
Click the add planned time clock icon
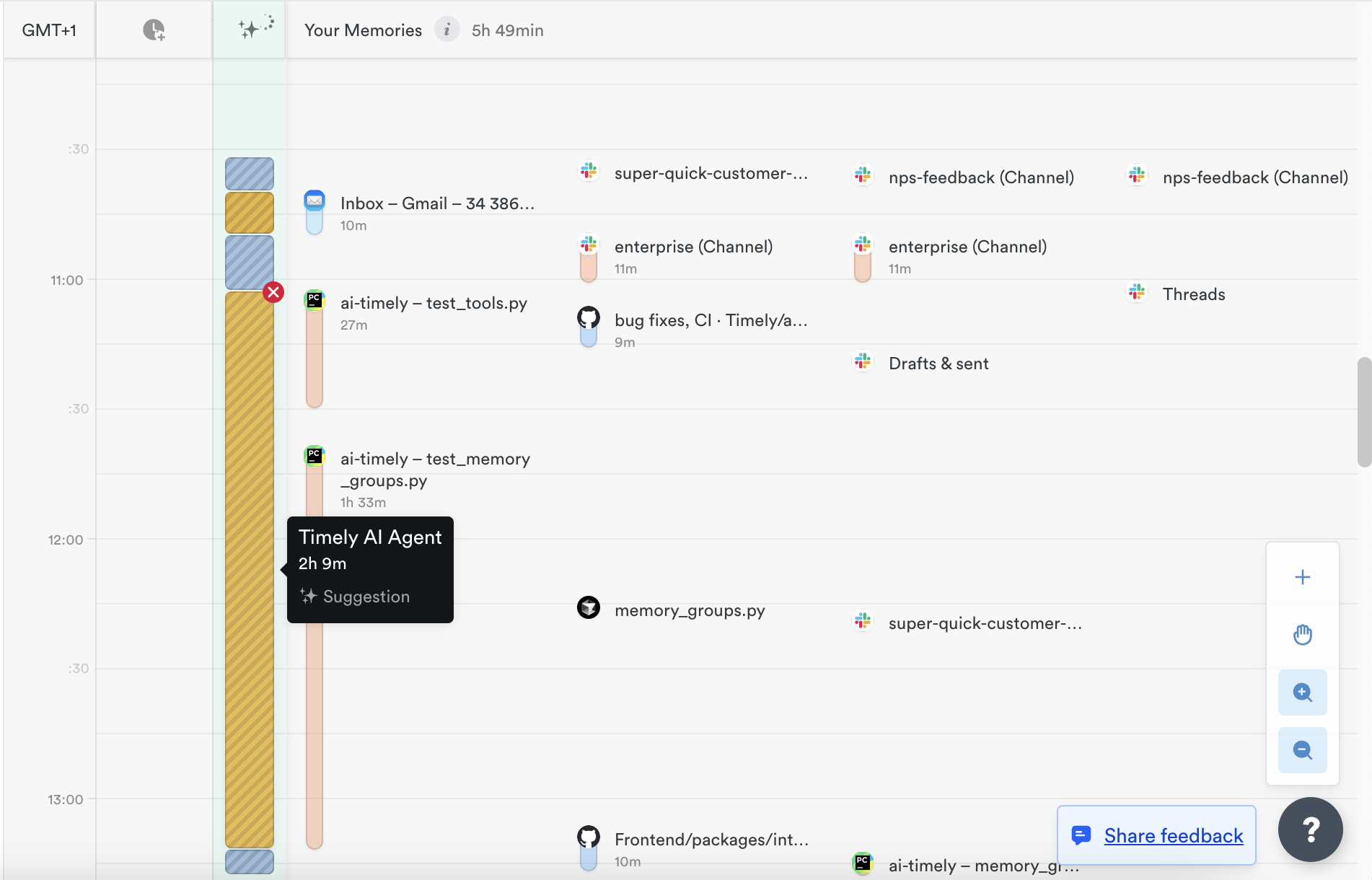[154, 30]
